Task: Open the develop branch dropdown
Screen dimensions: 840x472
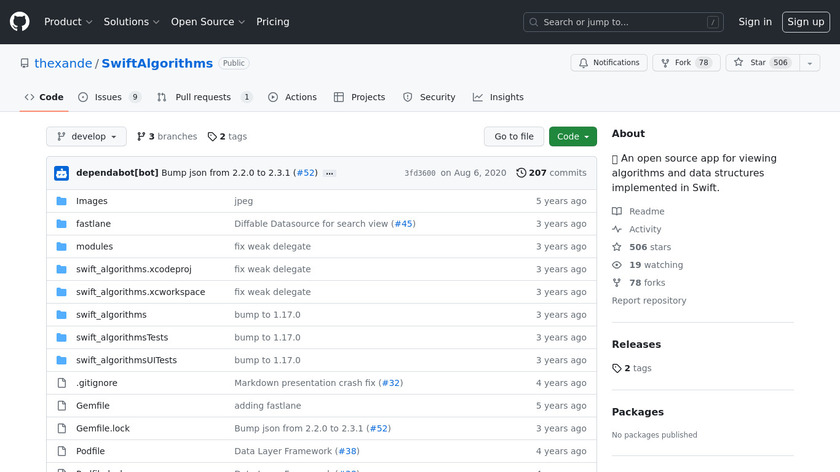Action: 87,136
